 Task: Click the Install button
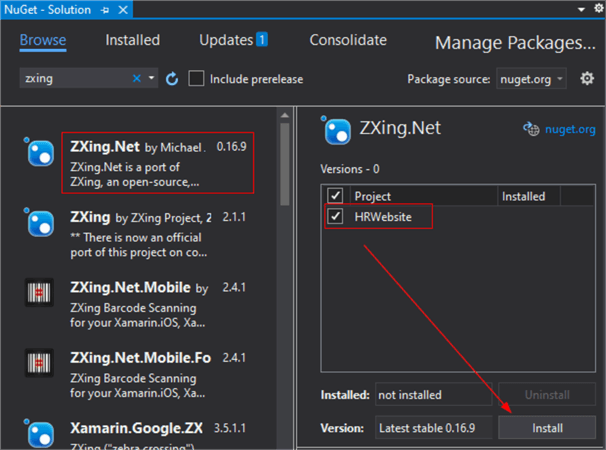546,428
